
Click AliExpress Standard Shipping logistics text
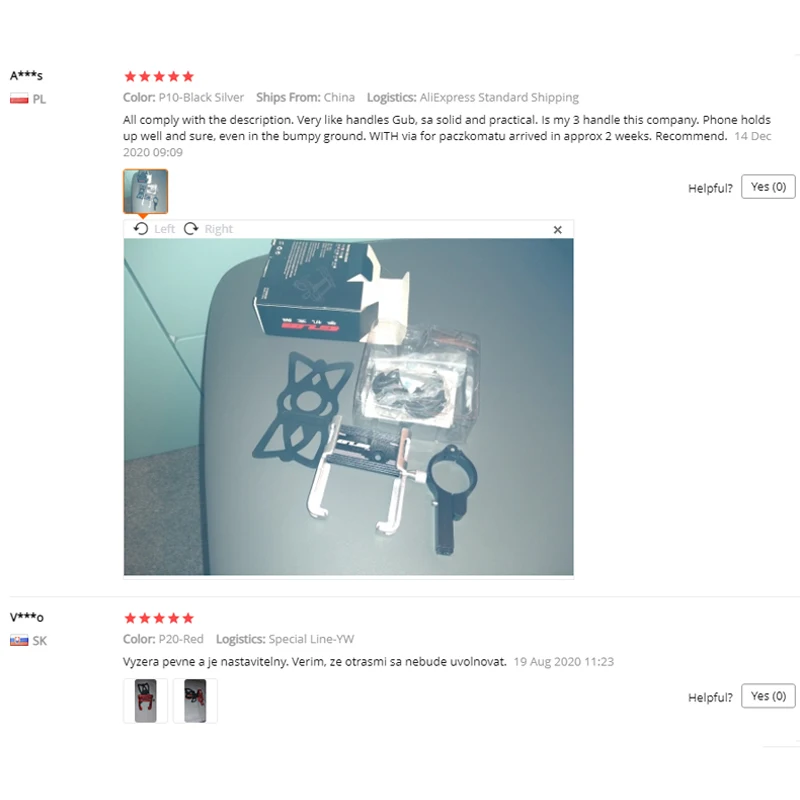coord(499,97)
